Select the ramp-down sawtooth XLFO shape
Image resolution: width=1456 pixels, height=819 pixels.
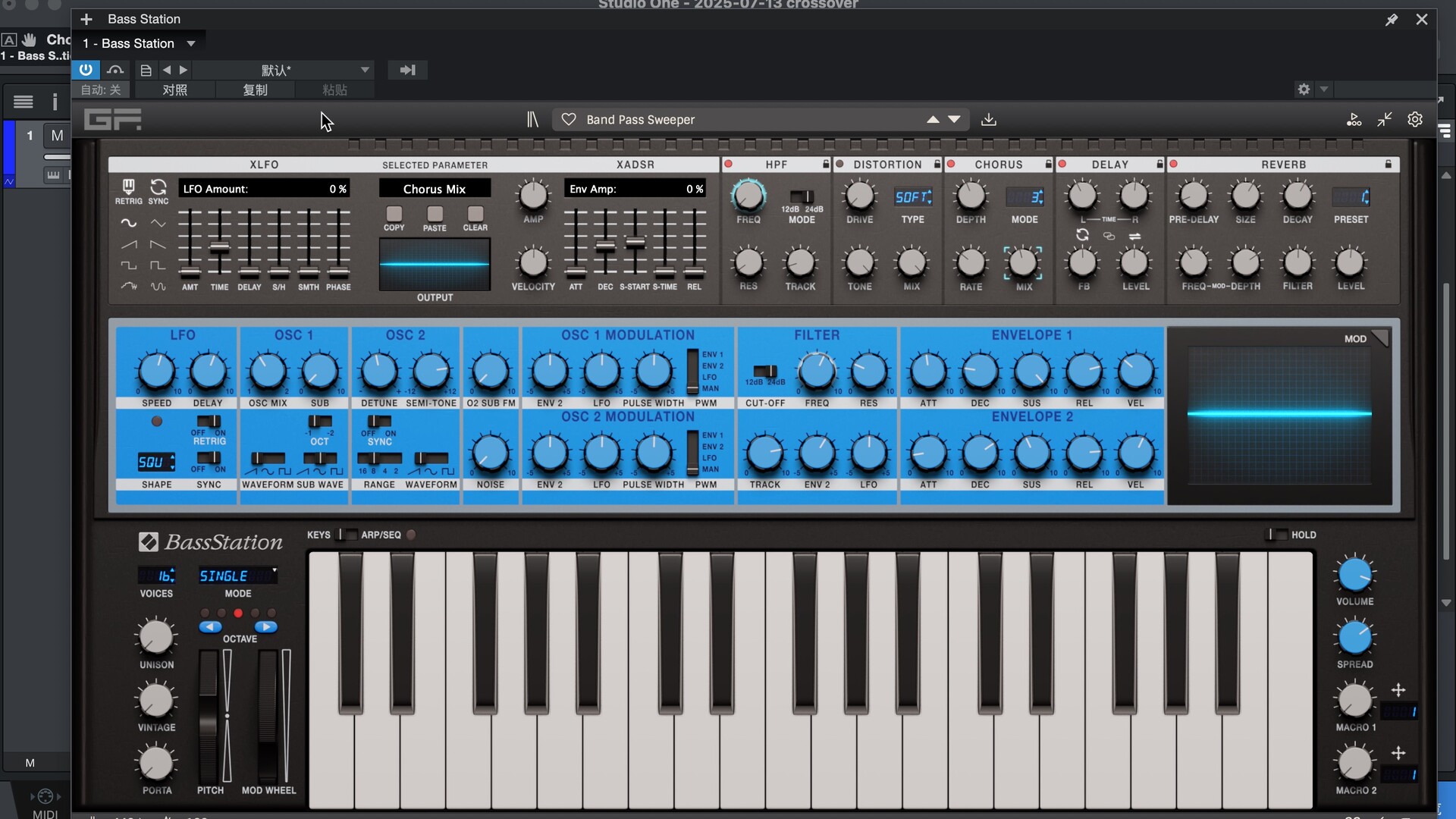click(158, 244)
